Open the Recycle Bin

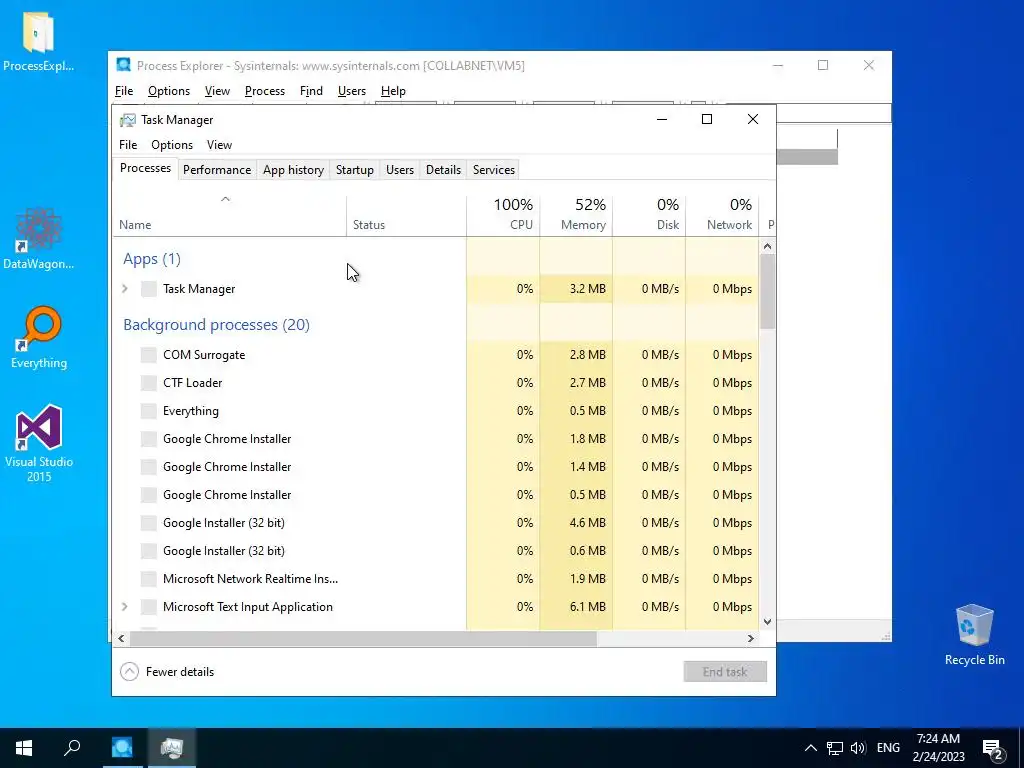coord(974,635)
